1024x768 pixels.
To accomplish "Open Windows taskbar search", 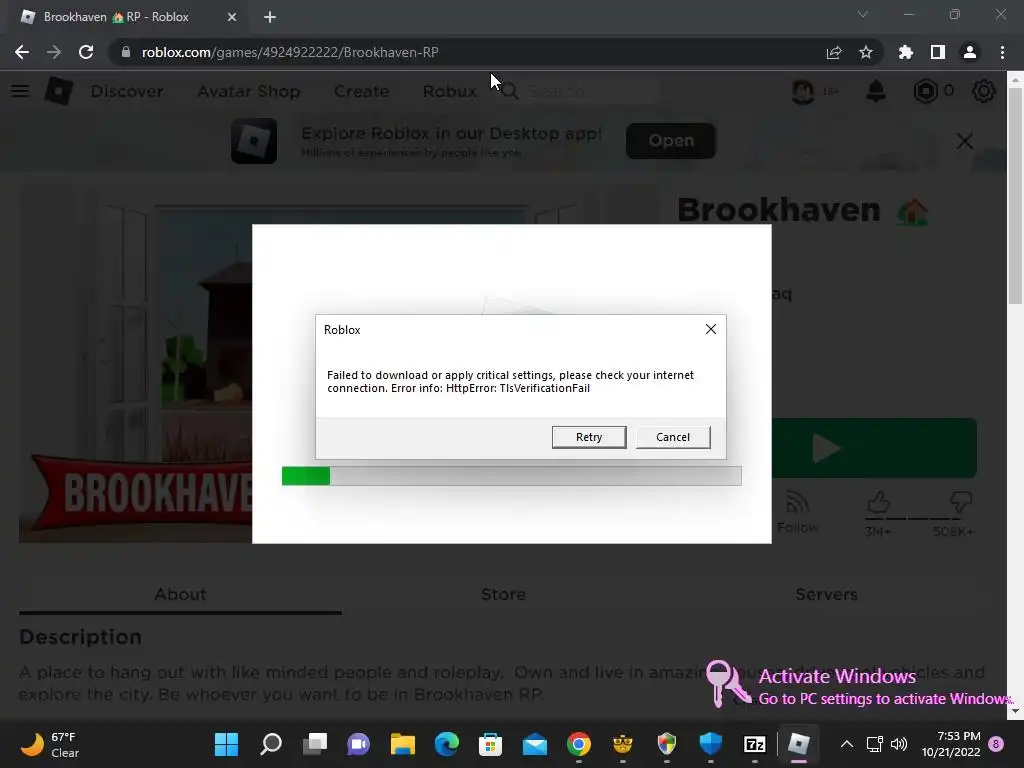I will [x=270, y=744].
